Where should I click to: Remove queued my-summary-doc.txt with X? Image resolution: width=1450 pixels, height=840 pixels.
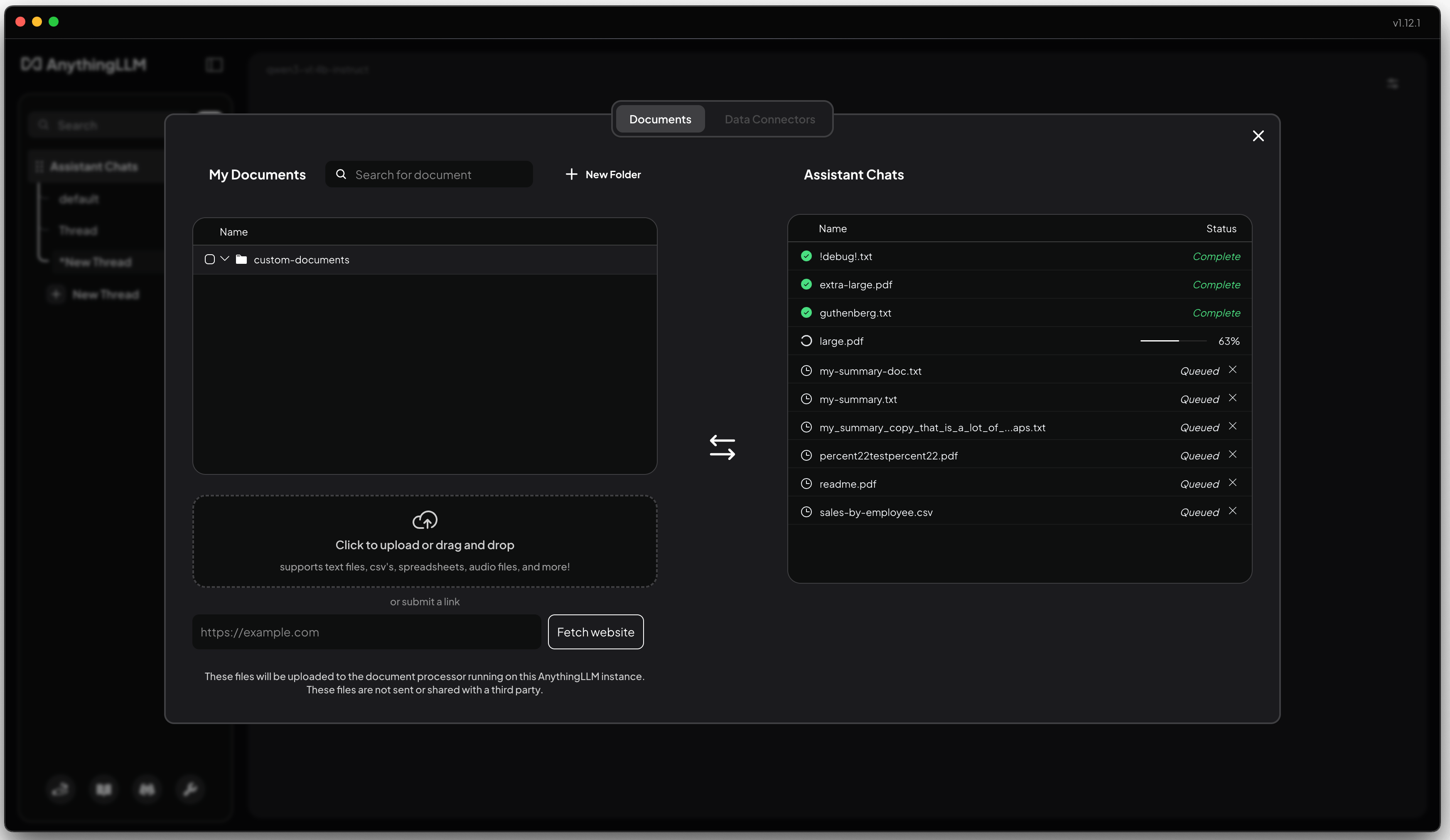tap(1232, 370)
